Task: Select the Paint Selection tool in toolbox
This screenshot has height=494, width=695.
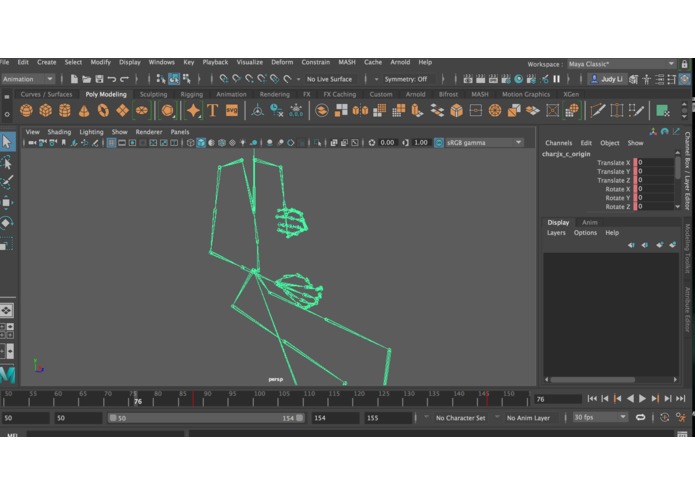Action: pyautogui.click(x=7, y=183)
